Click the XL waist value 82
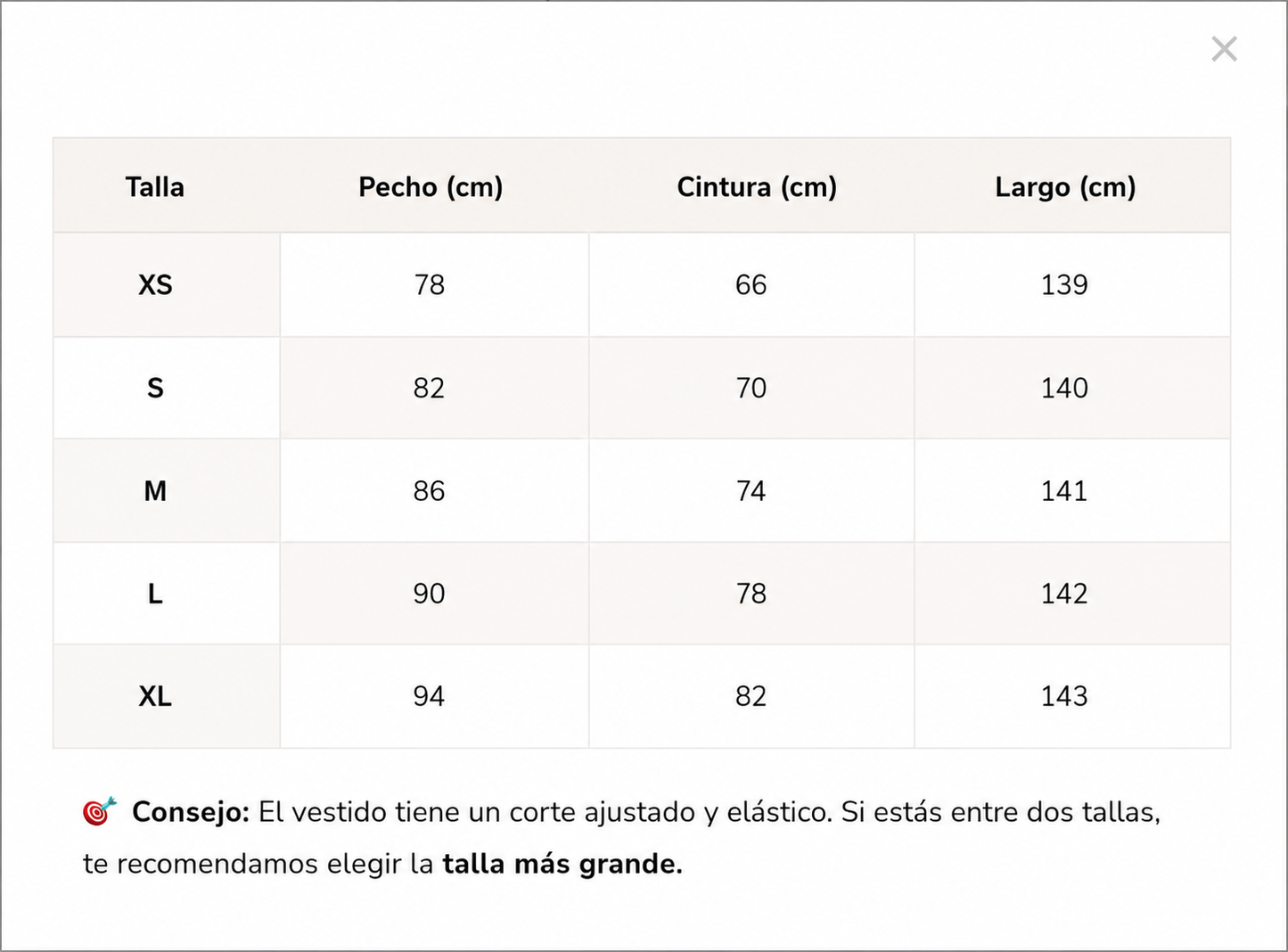The width and height of the screenshot is (1288, 952). click(x=751, y=696)
